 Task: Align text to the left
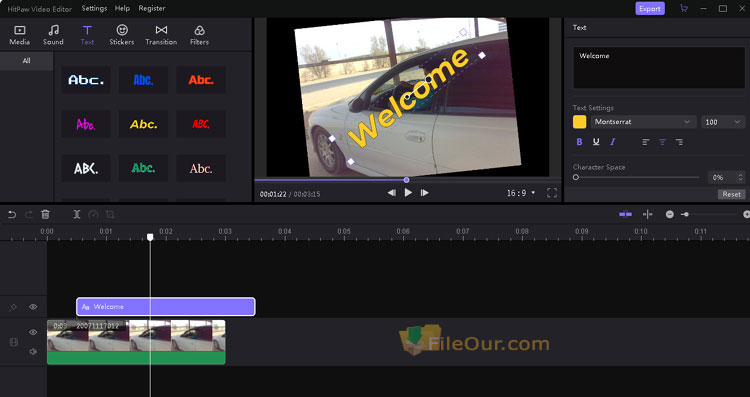pos(646,142)
